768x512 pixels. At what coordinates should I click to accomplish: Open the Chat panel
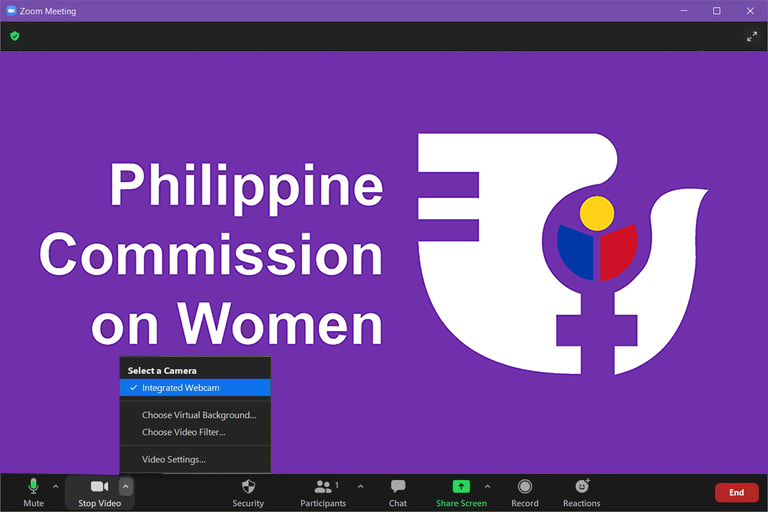pyautogui.click(x=398, y=492)
